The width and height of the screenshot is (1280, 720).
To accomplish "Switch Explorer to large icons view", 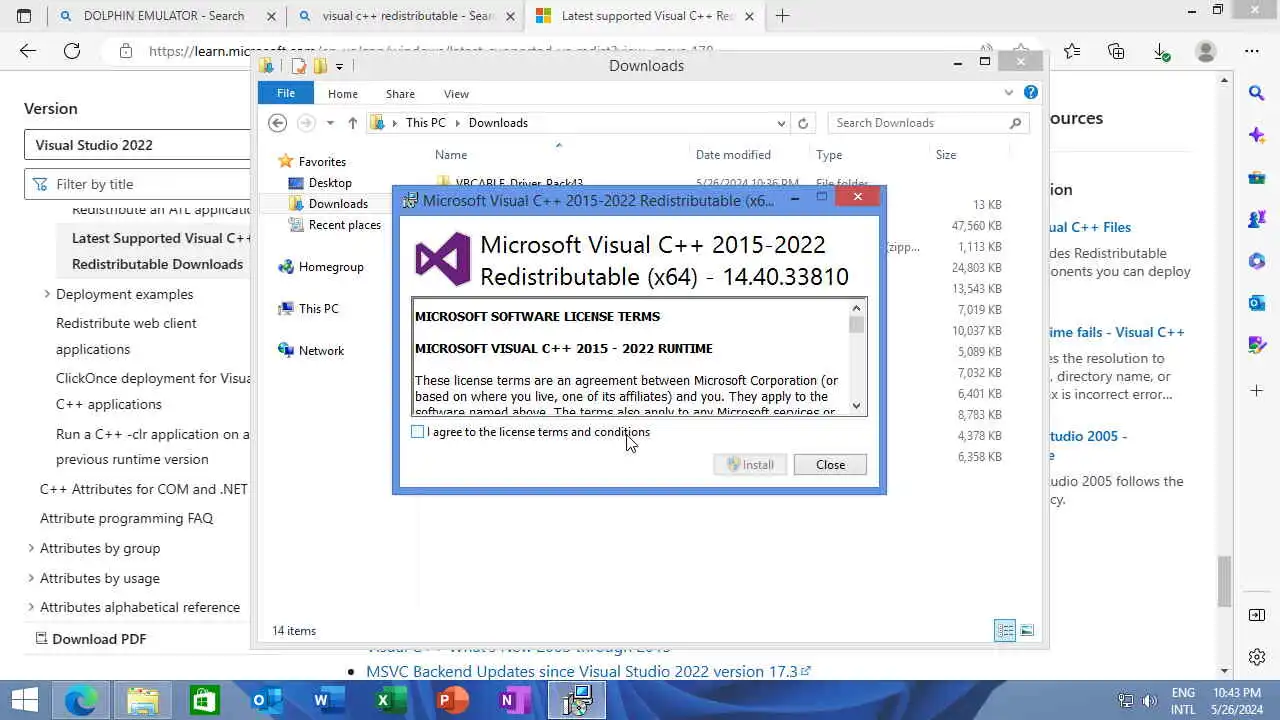I will pyautogui.click(x=1027, y=630).
